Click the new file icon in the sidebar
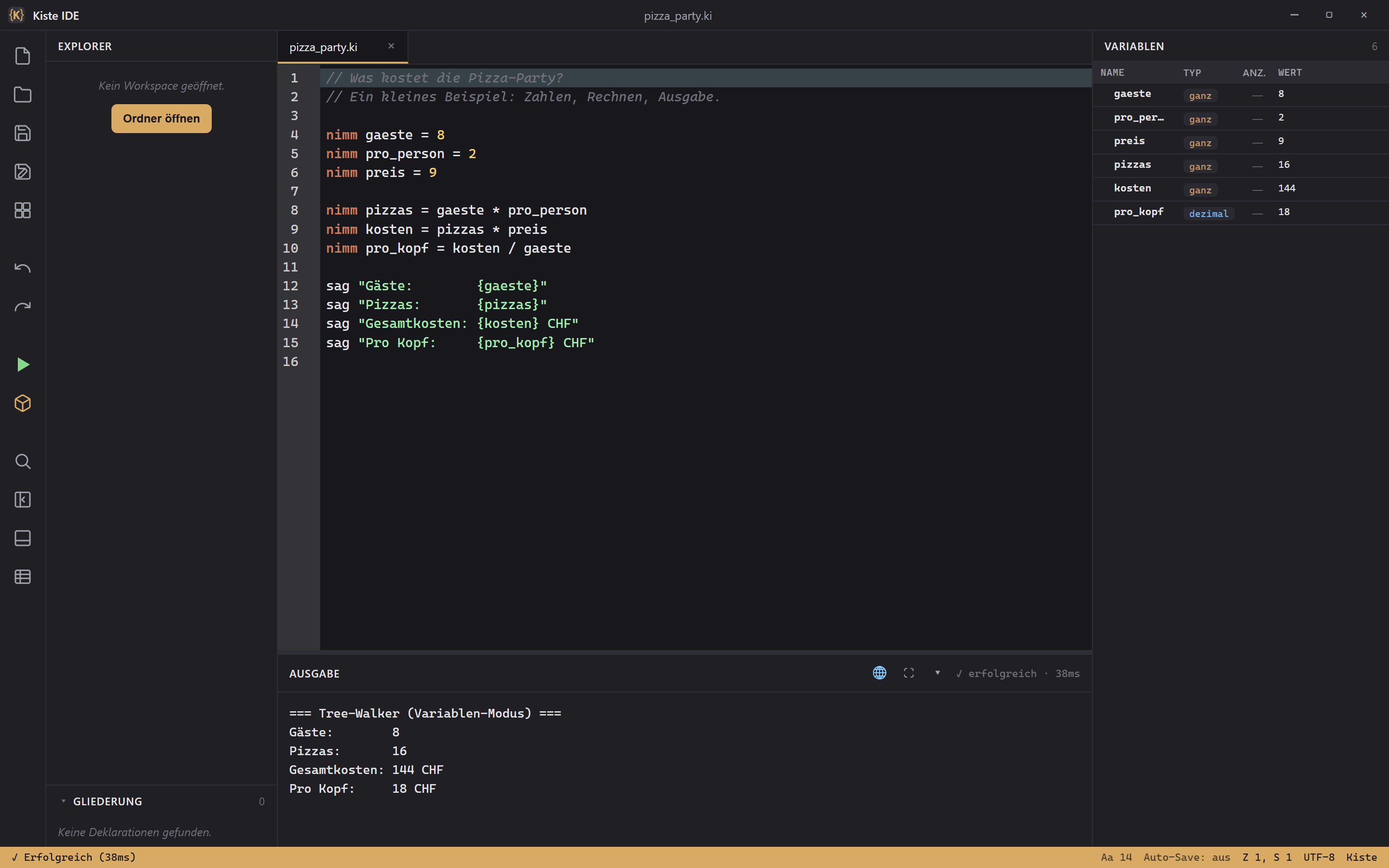The height and width of the screenshot is (868, 1389). [x=22, y=56]
